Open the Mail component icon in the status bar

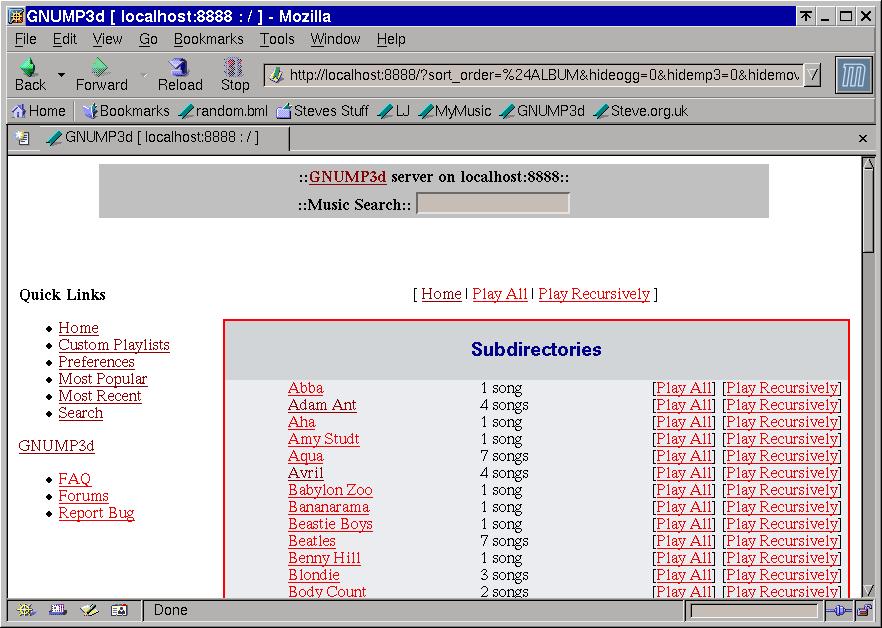click(x=57, y=610)
